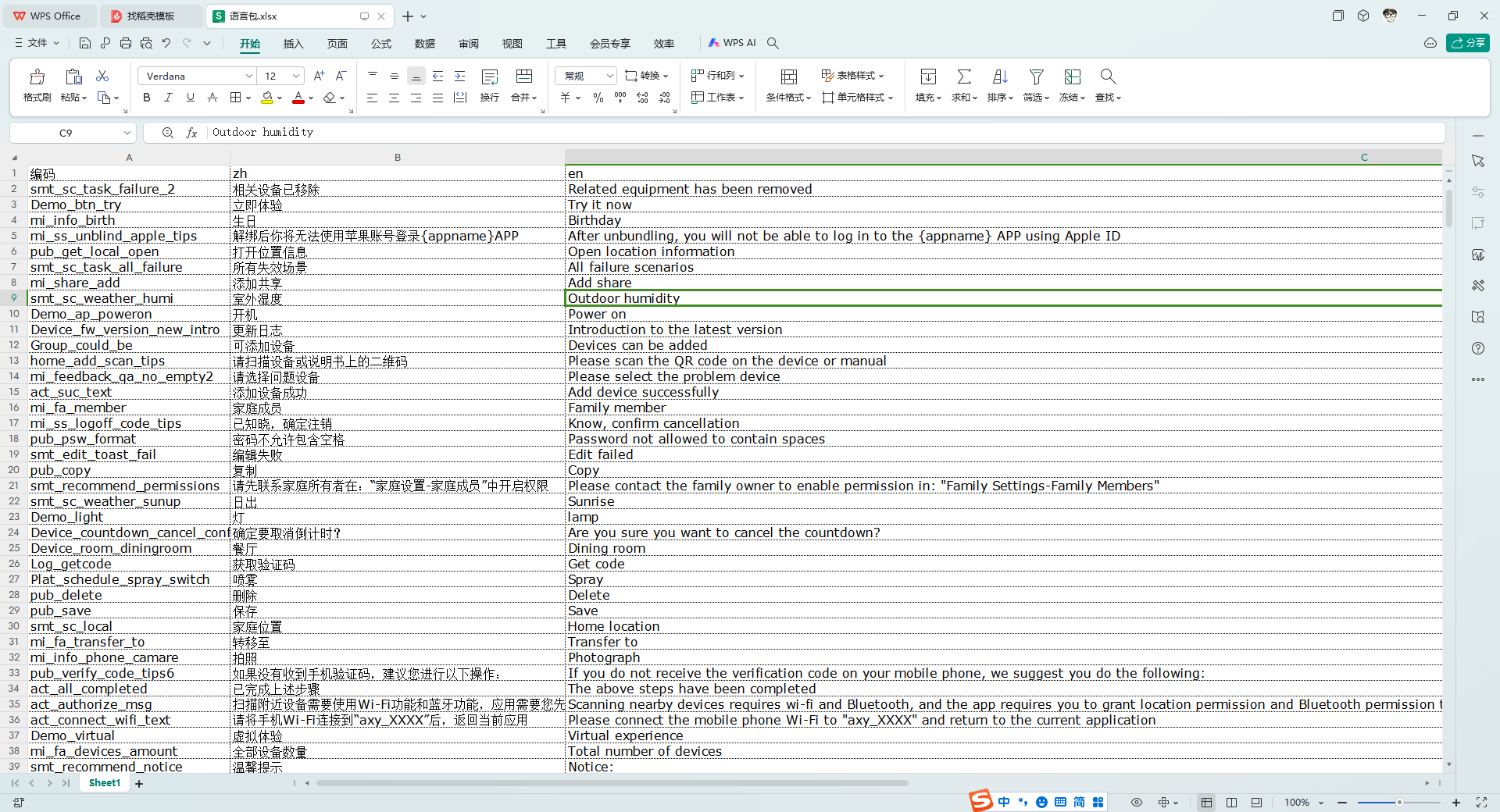Open the 数据 (Data) ribbon tab
Screen dimensions: 1500x812
pyautogui.click(x=425, y=44)
